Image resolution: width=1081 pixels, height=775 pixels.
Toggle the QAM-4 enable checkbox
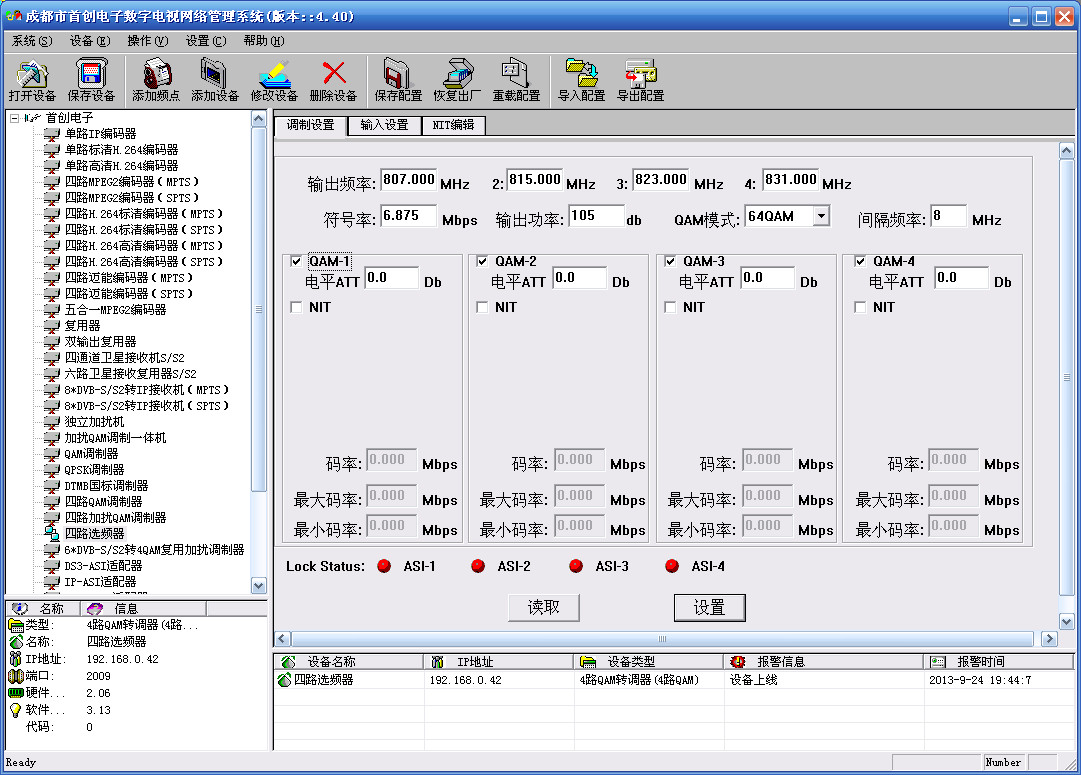pyautogui.click(x=860, y=261)
